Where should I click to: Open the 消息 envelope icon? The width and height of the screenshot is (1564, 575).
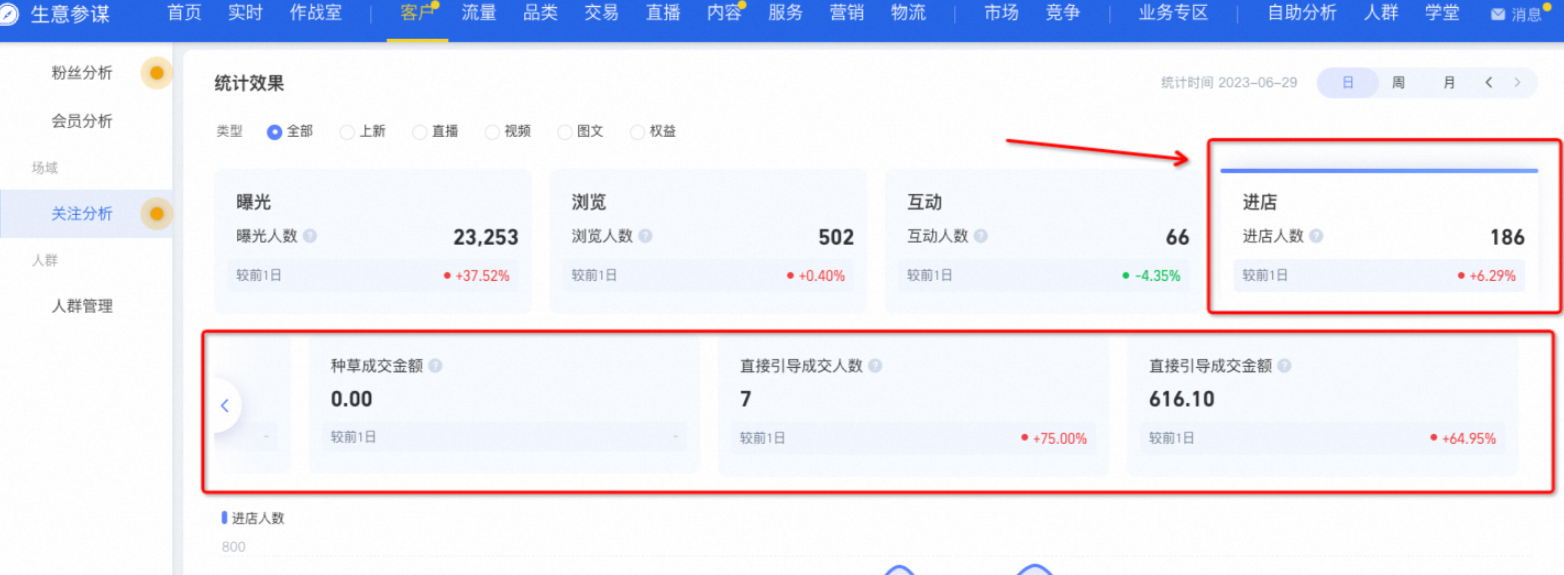coord(1498,15)
